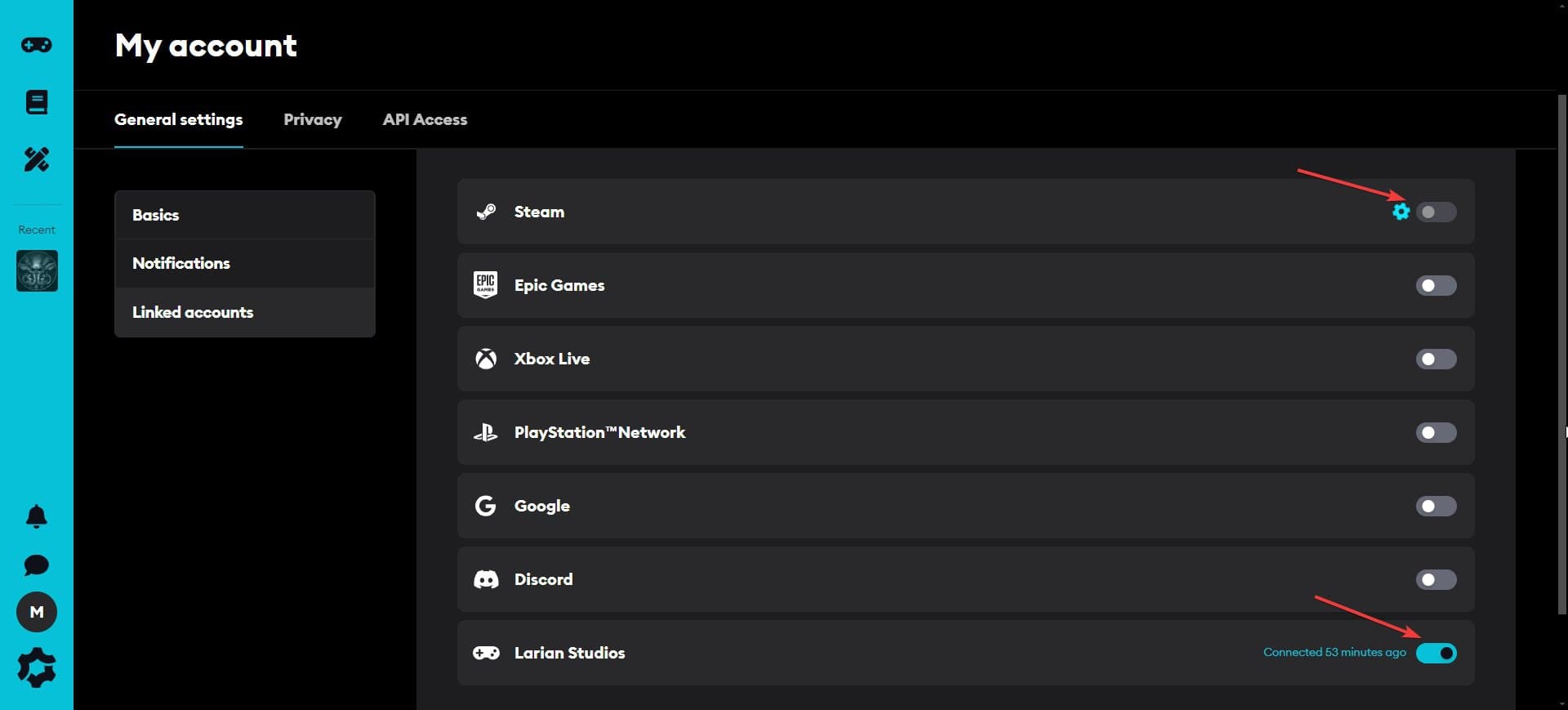This screenshot has width=1568, height=710.
Task: Open notifications bell icon
Action: pos(37,516)
